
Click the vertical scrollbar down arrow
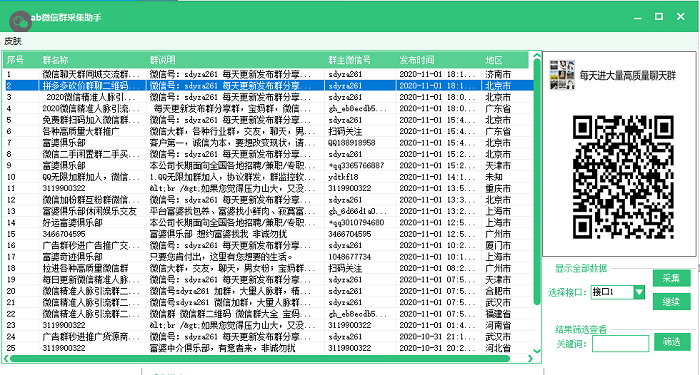point(537,351)
